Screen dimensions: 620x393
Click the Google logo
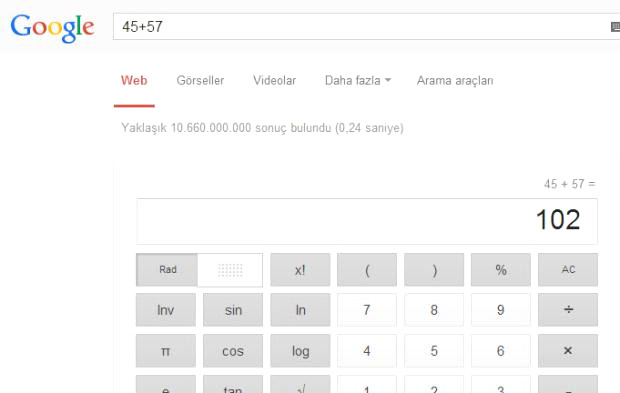tap(52, 28)
